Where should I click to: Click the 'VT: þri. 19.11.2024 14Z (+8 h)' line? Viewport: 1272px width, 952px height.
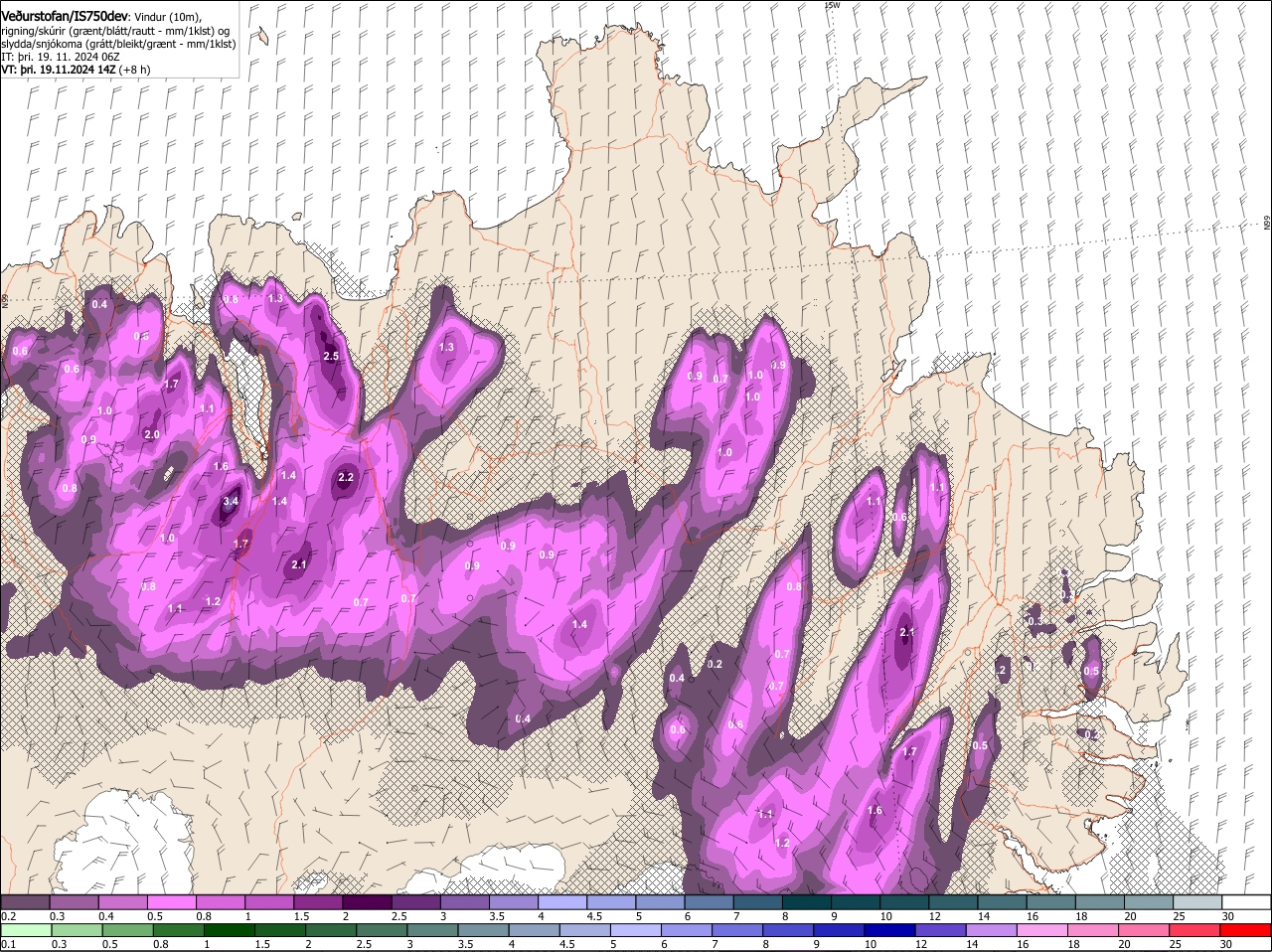tap(76, 70)
